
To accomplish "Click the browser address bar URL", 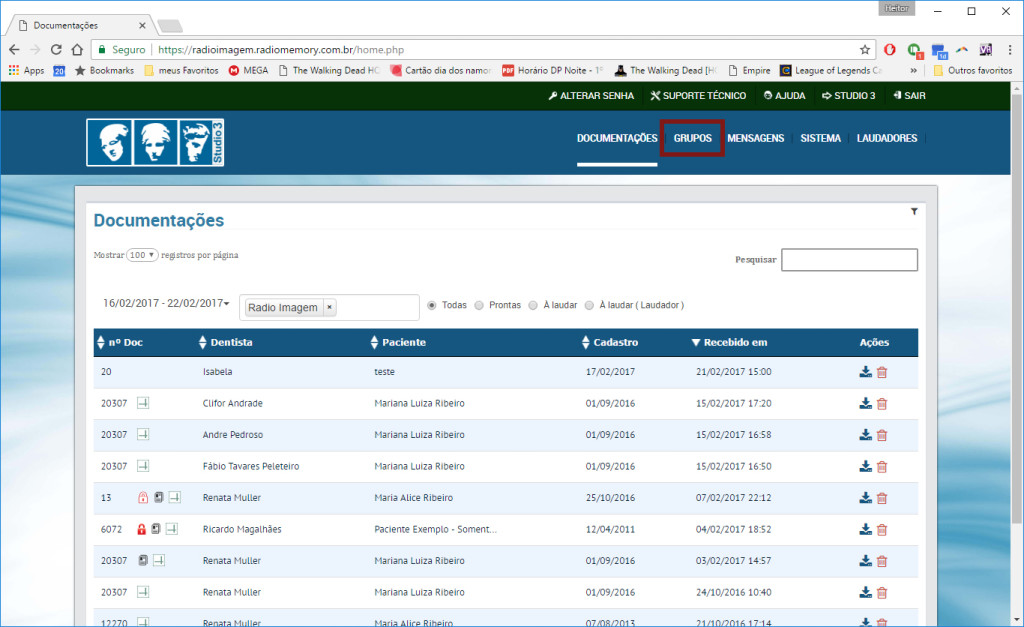I will [281, 50].
